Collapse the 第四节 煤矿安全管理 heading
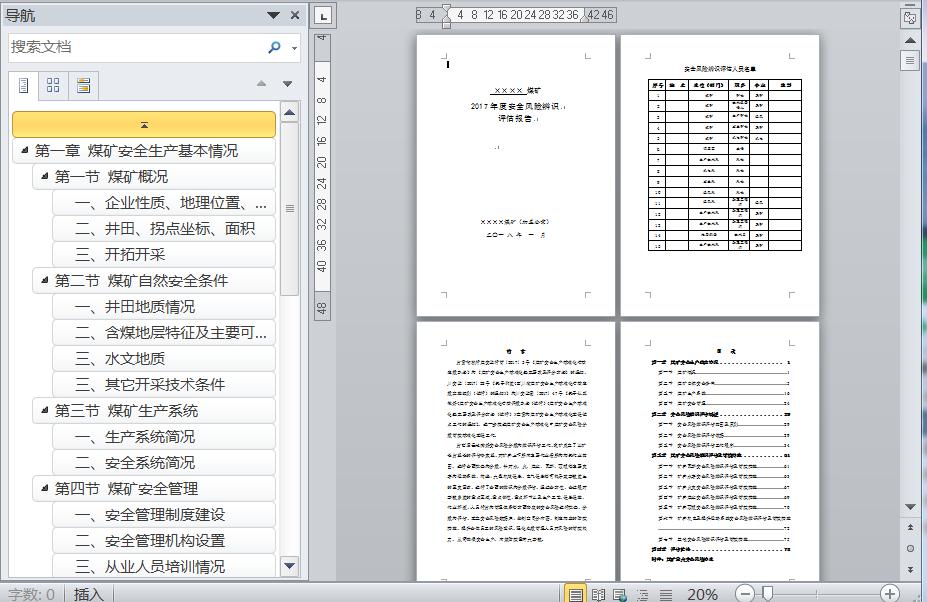Image resolution: width=927 pixels, height=602 pixels. (44, 488)
